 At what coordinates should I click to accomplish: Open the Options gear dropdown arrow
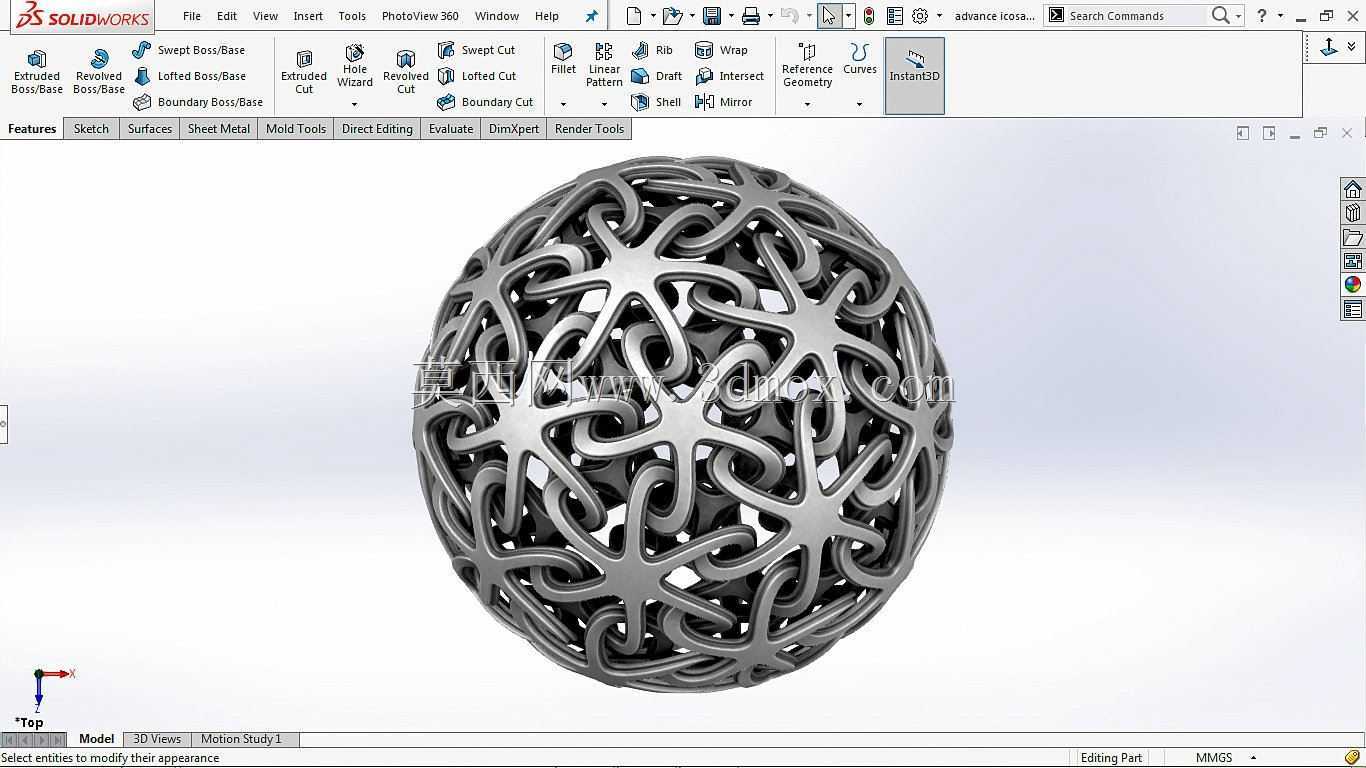pos(939,16)
